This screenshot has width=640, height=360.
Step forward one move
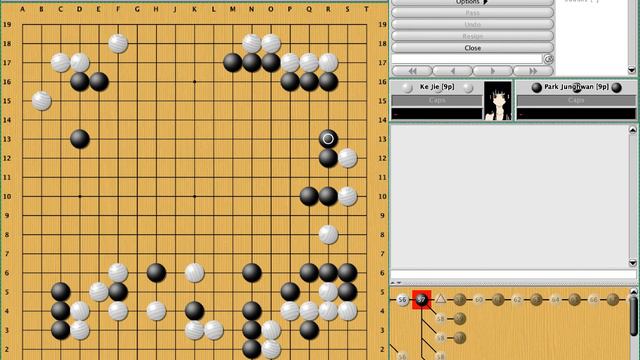click(492, 71)
